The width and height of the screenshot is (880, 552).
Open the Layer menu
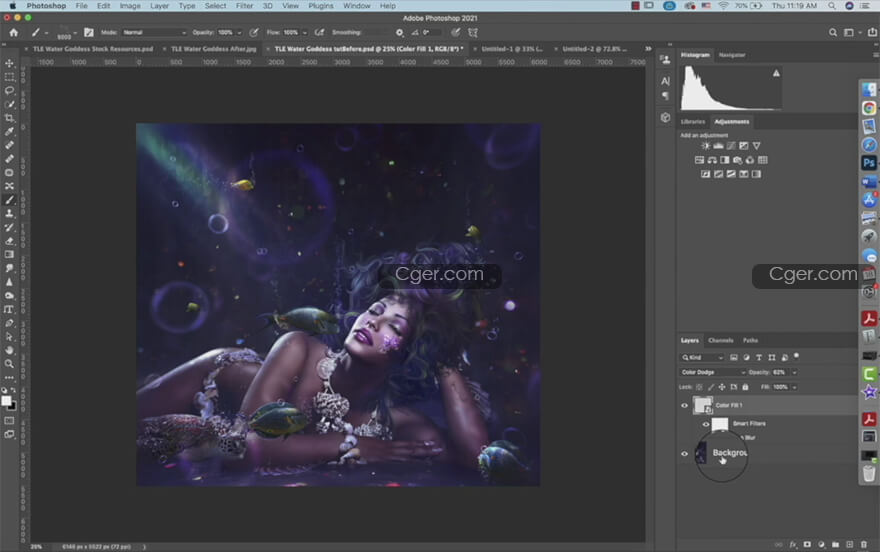(159, 6)
